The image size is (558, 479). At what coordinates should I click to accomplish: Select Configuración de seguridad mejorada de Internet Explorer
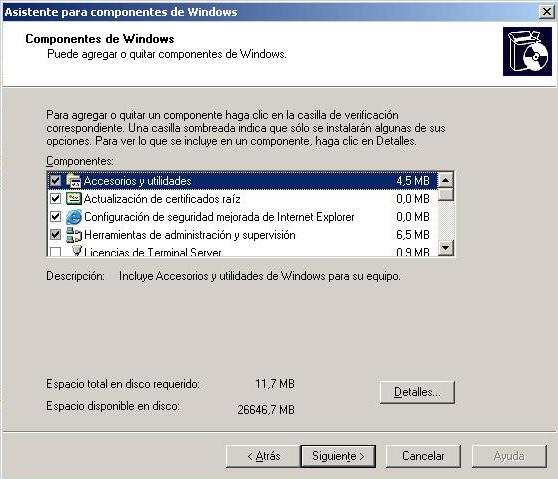point(242,217)
